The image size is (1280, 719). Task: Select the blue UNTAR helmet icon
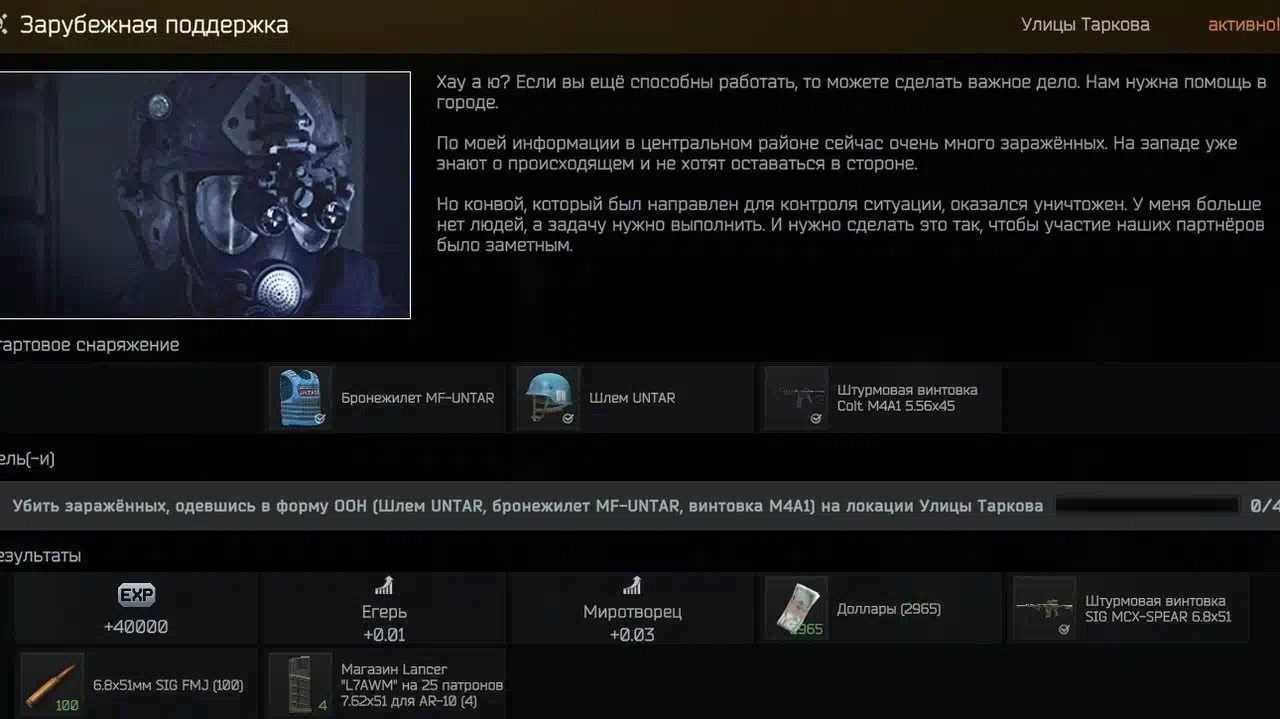pyautogui.click(x=548, y=398)
